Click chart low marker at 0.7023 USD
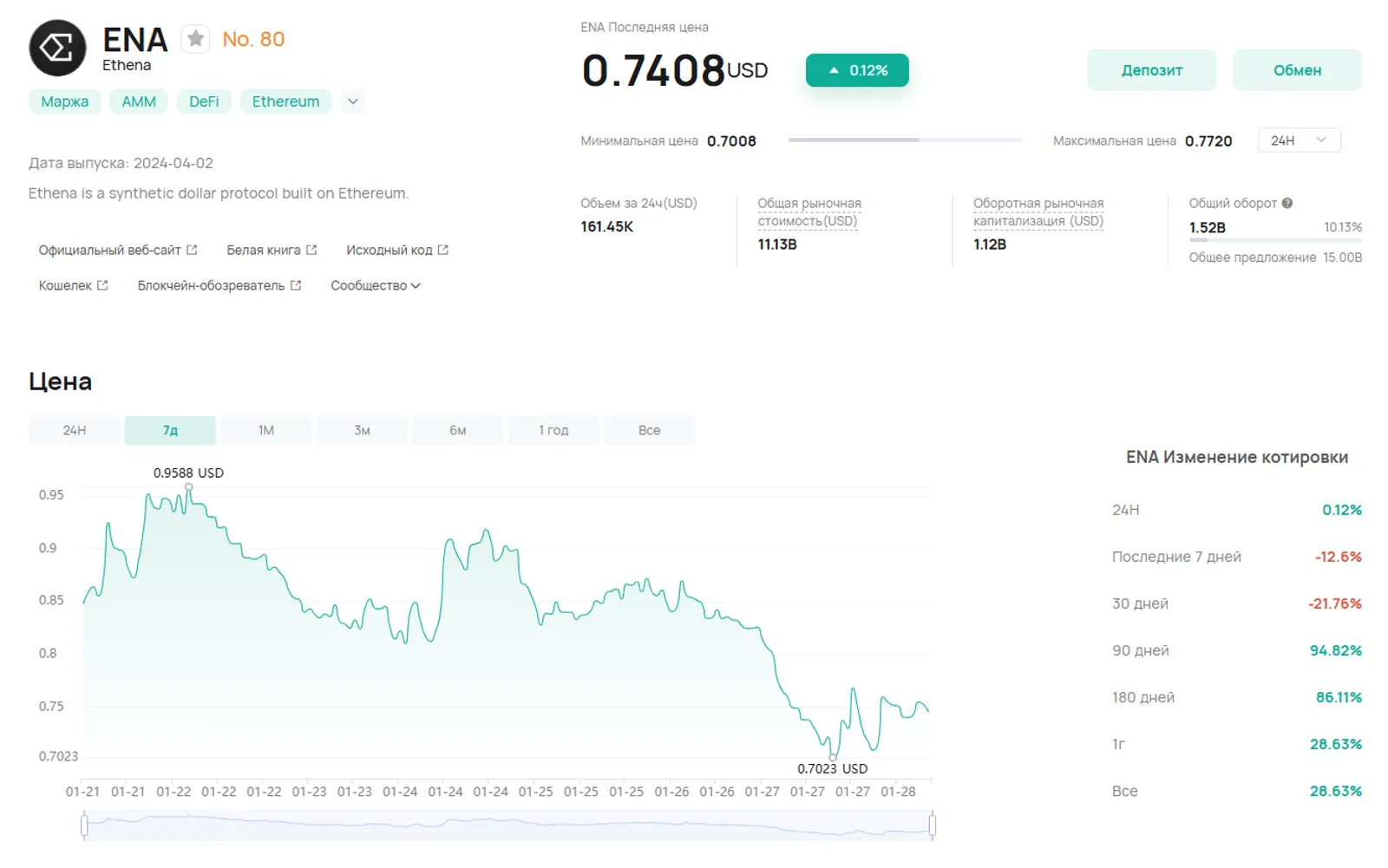The width and height of the screenshot is (1388, 868). [x=833, y=757]
